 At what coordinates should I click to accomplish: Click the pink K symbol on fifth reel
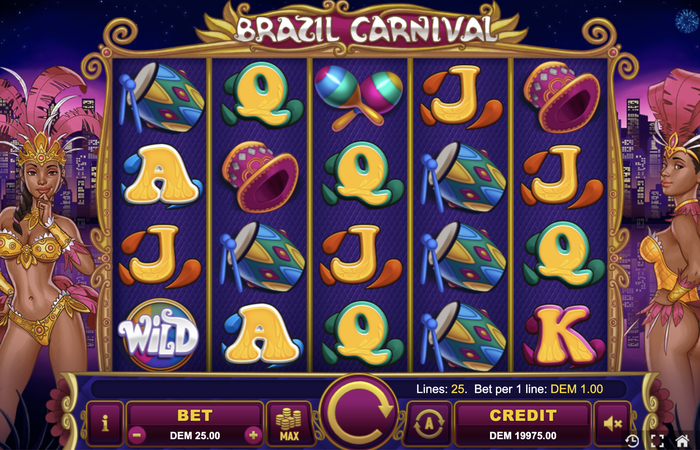pyautogui.click(x=563, y=336)
